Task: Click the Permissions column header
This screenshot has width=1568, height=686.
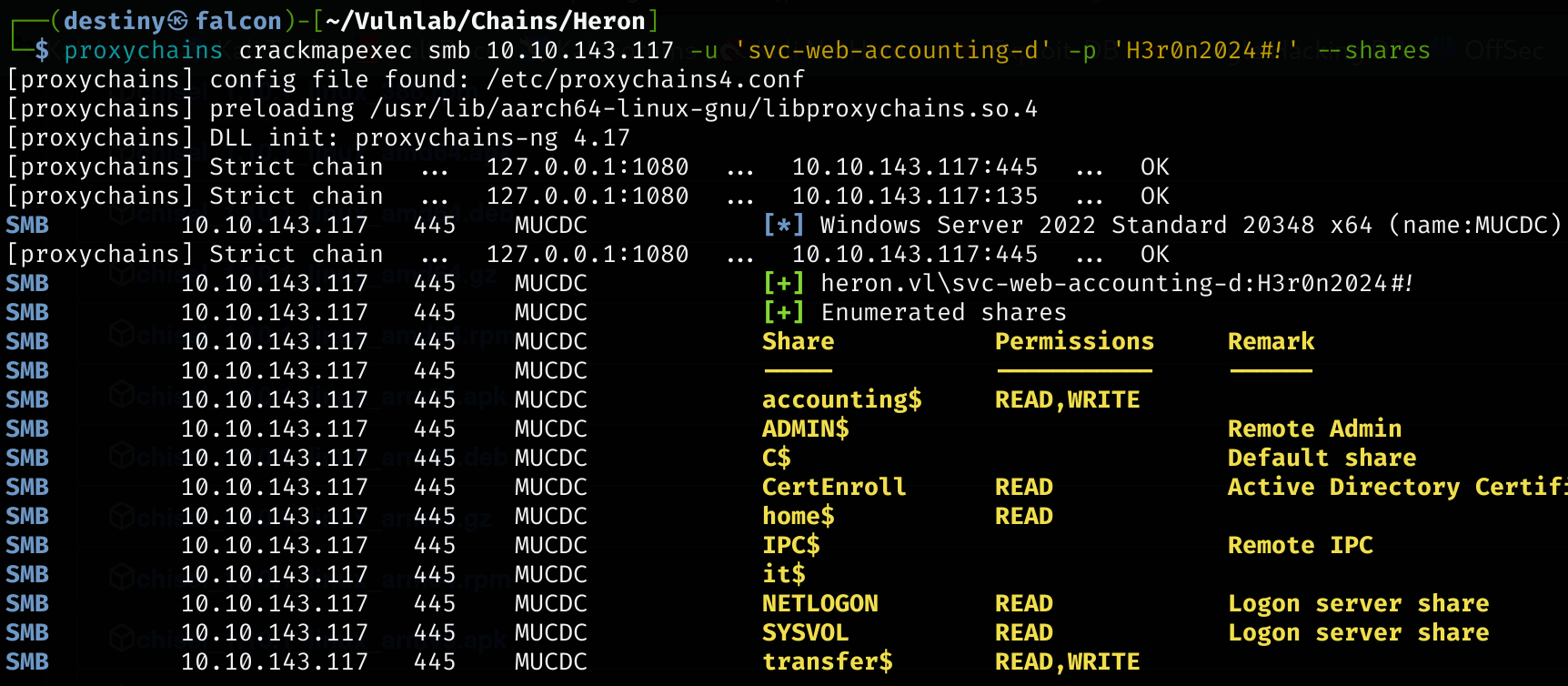Action: point(1074,341)
